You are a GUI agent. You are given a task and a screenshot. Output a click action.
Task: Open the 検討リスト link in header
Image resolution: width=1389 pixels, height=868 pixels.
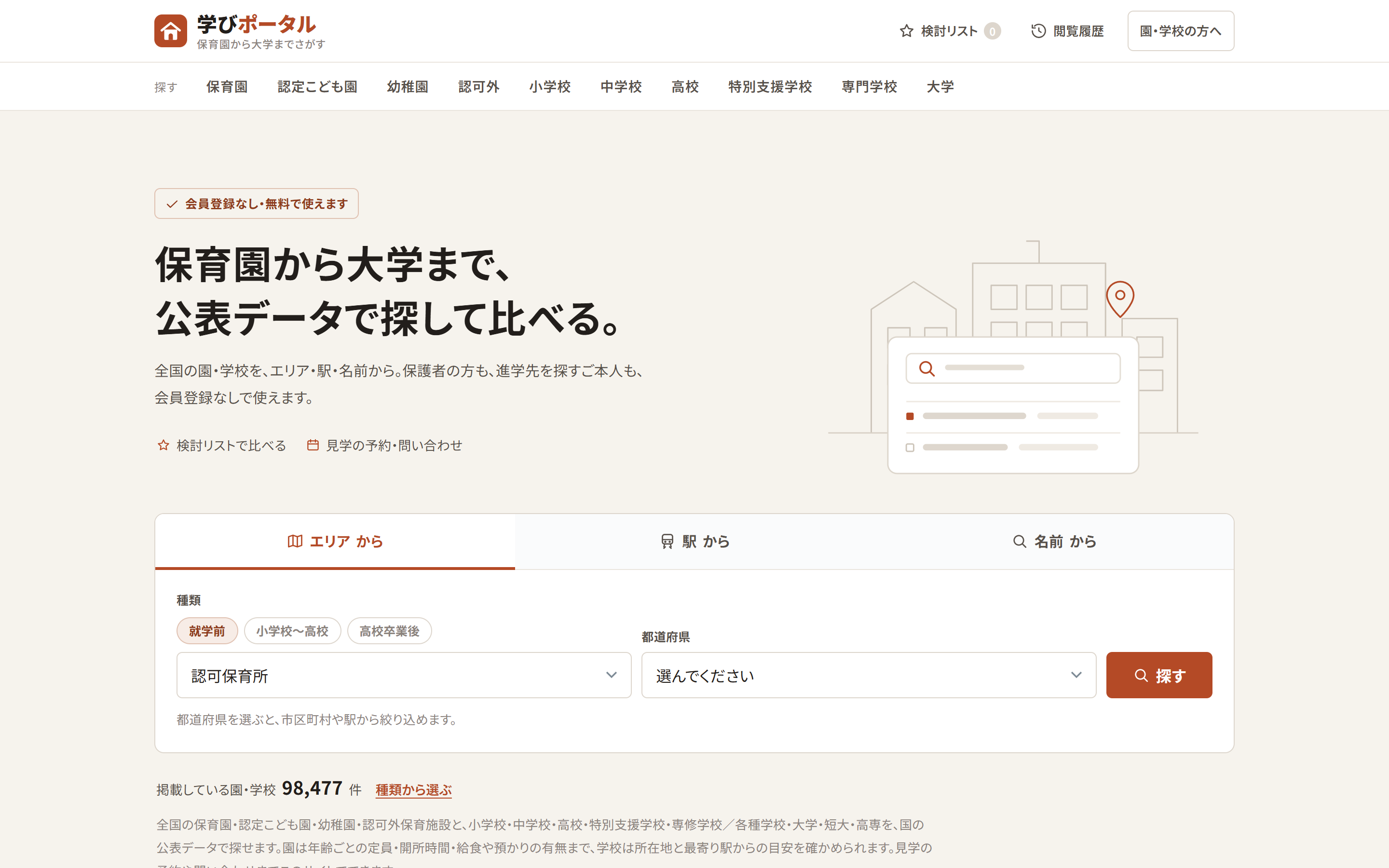pos(950,31)
